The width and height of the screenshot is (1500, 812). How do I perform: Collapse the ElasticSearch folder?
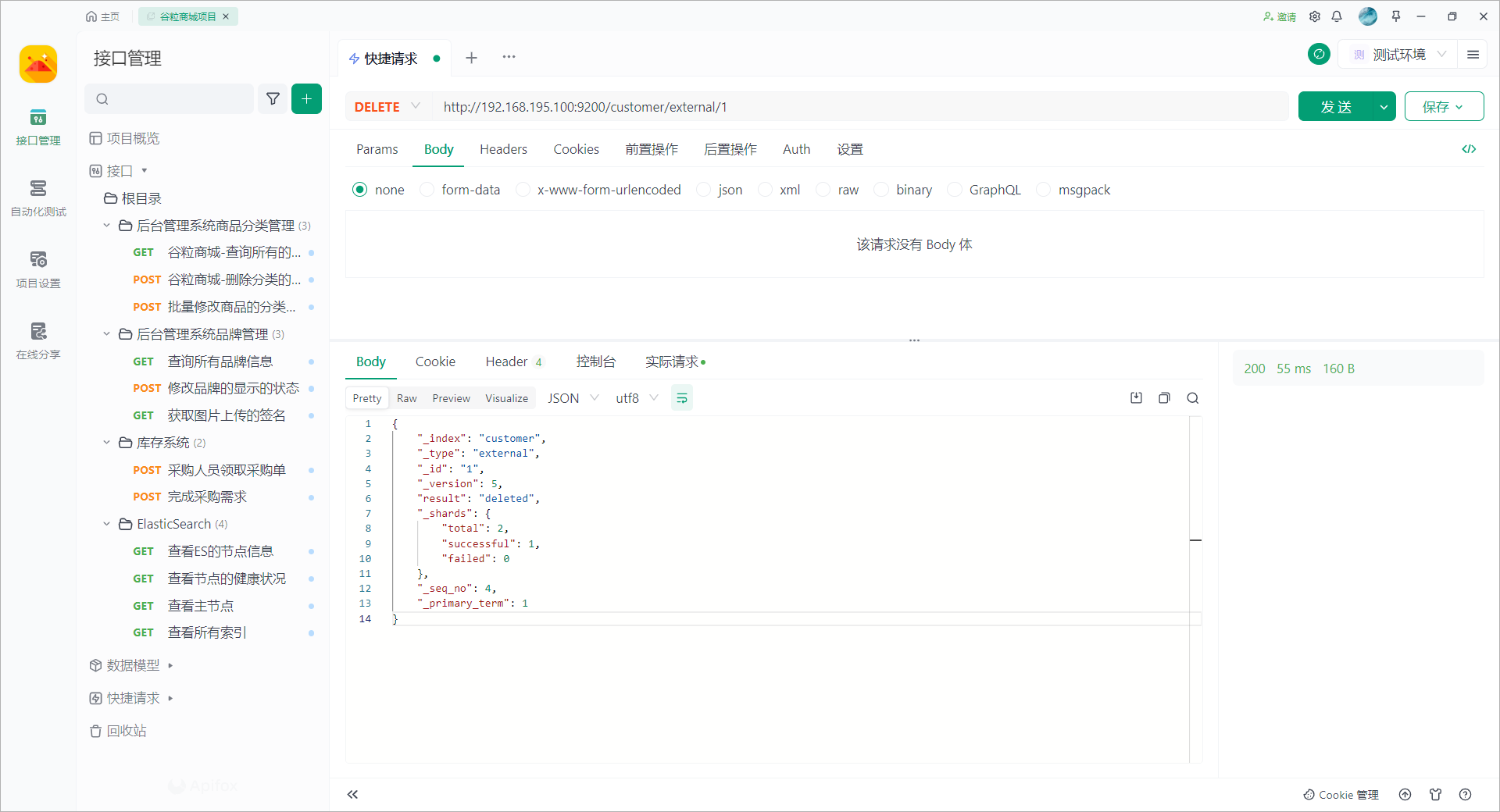pyautogui.click(x=107, y=524)
